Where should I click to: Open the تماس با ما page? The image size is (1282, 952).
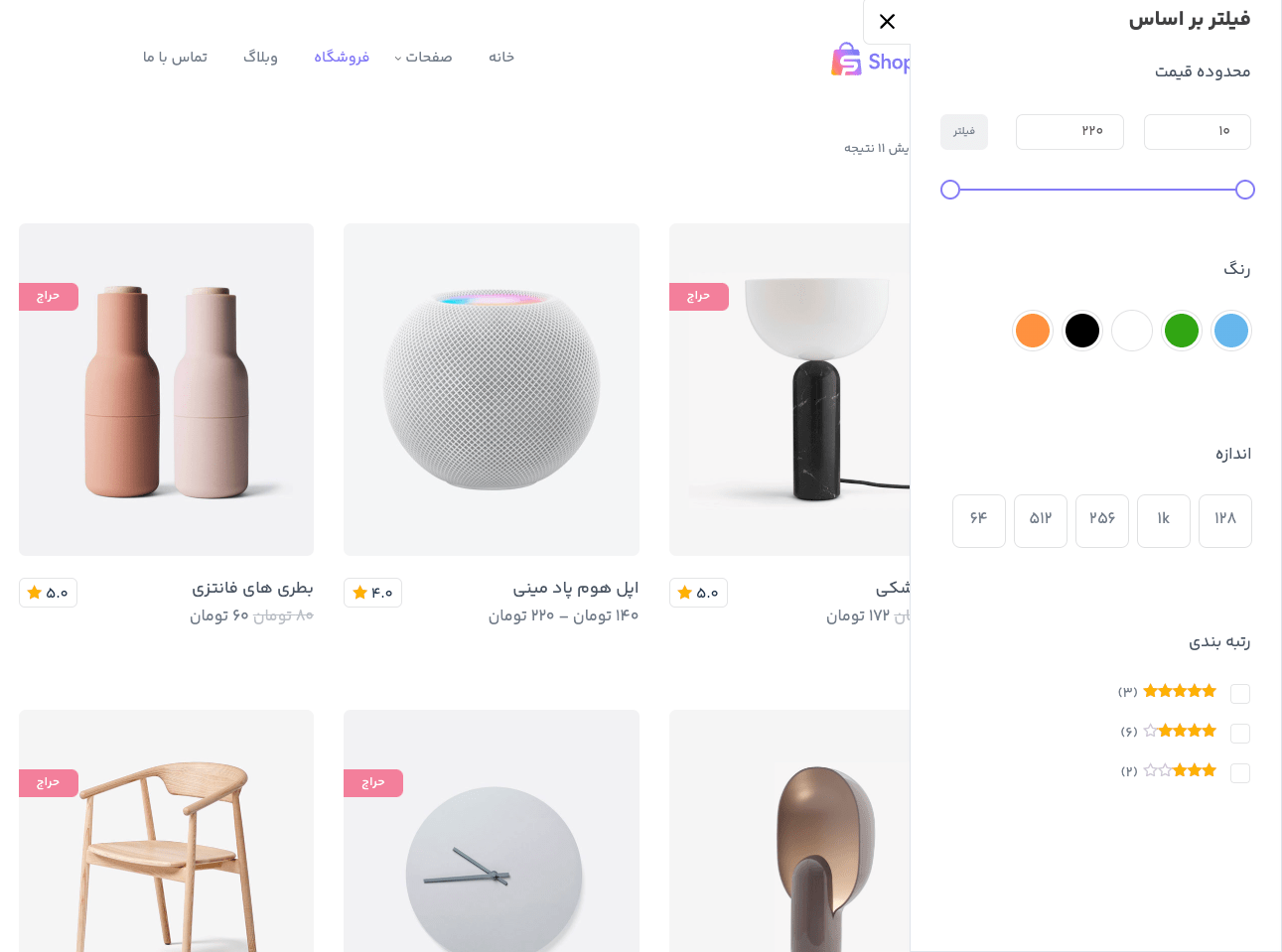175,58
